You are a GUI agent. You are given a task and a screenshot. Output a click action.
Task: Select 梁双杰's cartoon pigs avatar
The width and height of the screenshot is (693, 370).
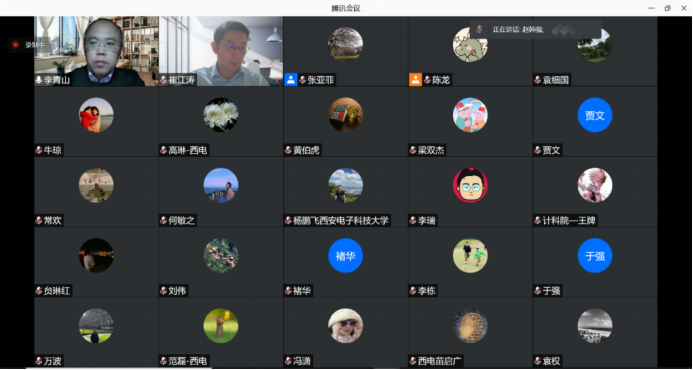470,115
